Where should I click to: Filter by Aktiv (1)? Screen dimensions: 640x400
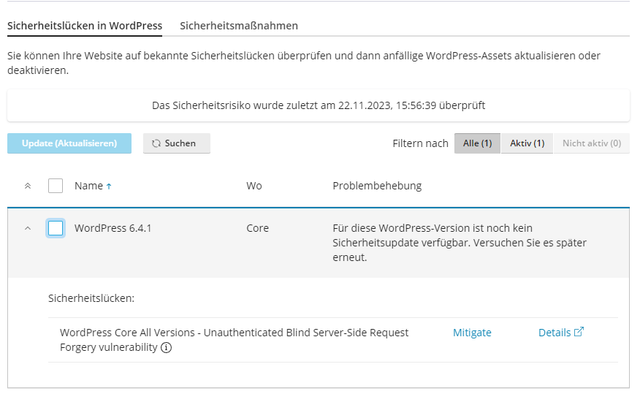pyautogui.click(x=527, y=143)
